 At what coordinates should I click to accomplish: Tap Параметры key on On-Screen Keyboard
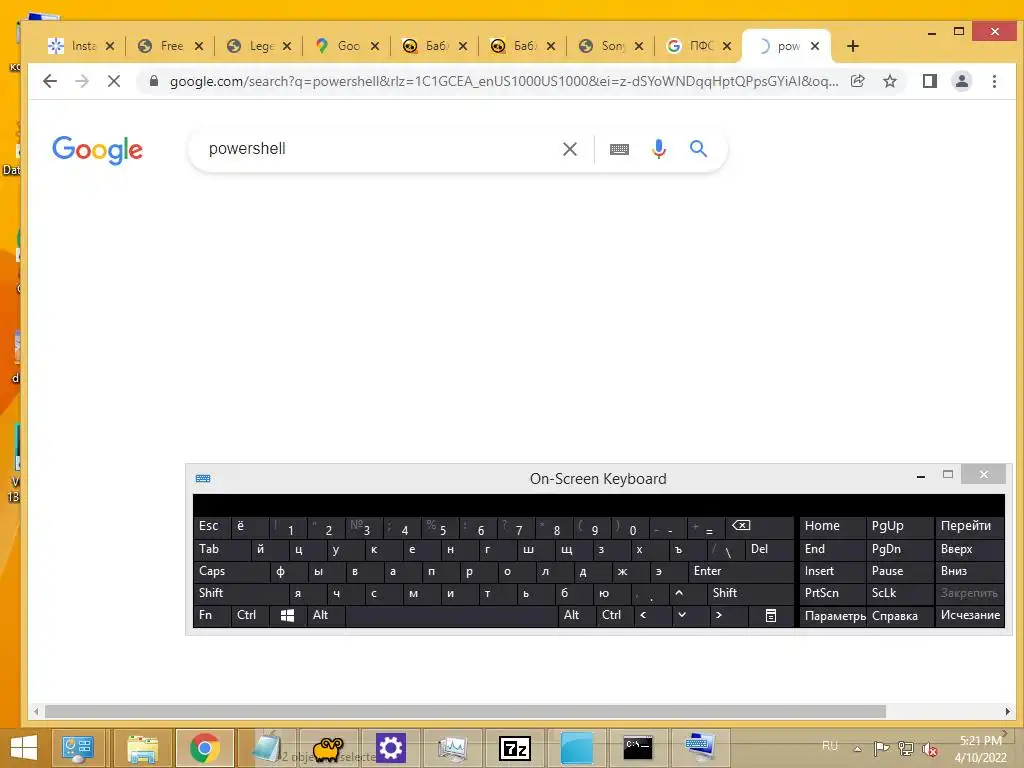point(834,615)
